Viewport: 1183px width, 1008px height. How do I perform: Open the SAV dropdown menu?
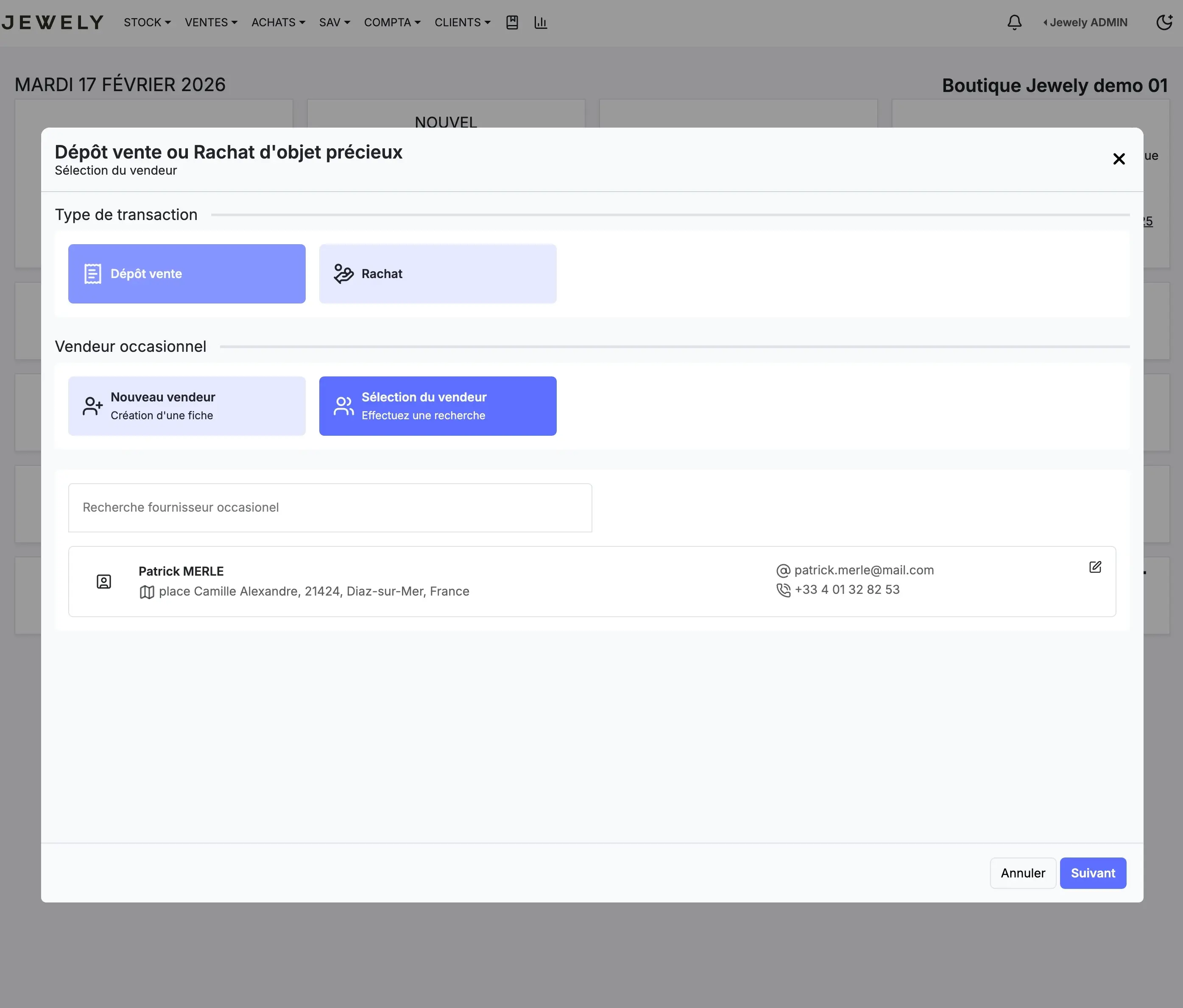pyautogui.click(x=335, y=22)
